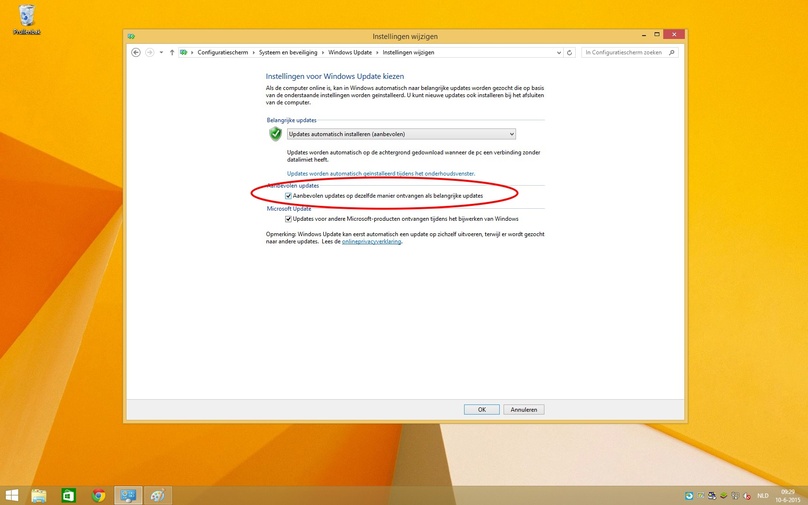Toggle Aanbevolen updates op dezelfde manier checkbox
Screen dimensions: 808x505
(x=289, y=196)
